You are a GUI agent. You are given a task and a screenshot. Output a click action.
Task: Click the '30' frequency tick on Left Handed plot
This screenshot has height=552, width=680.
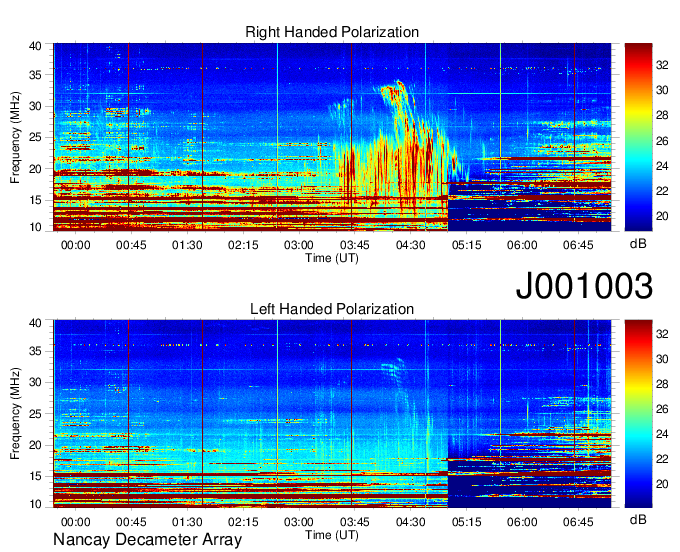(x=35, y=382)
